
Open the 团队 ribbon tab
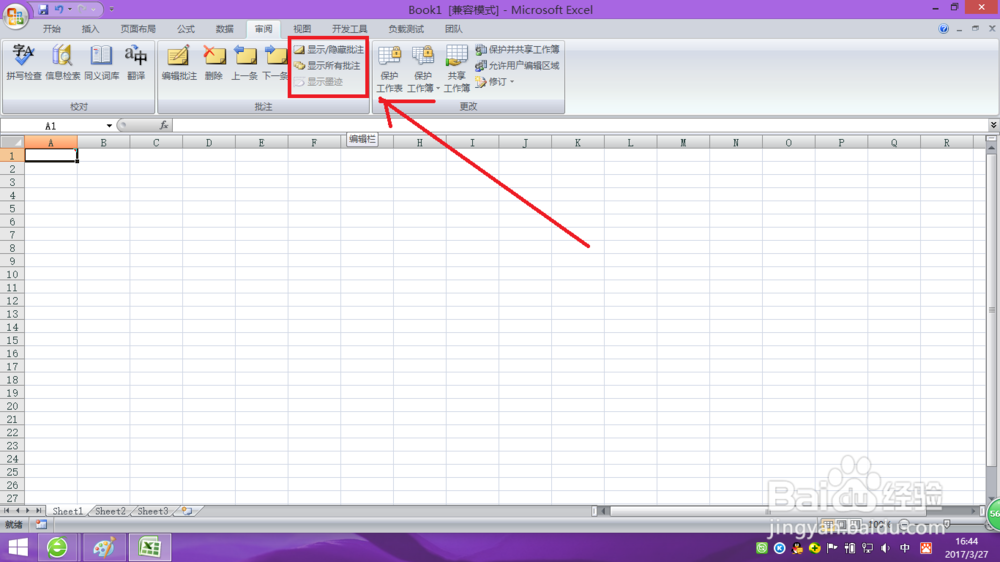click(453, 29)
